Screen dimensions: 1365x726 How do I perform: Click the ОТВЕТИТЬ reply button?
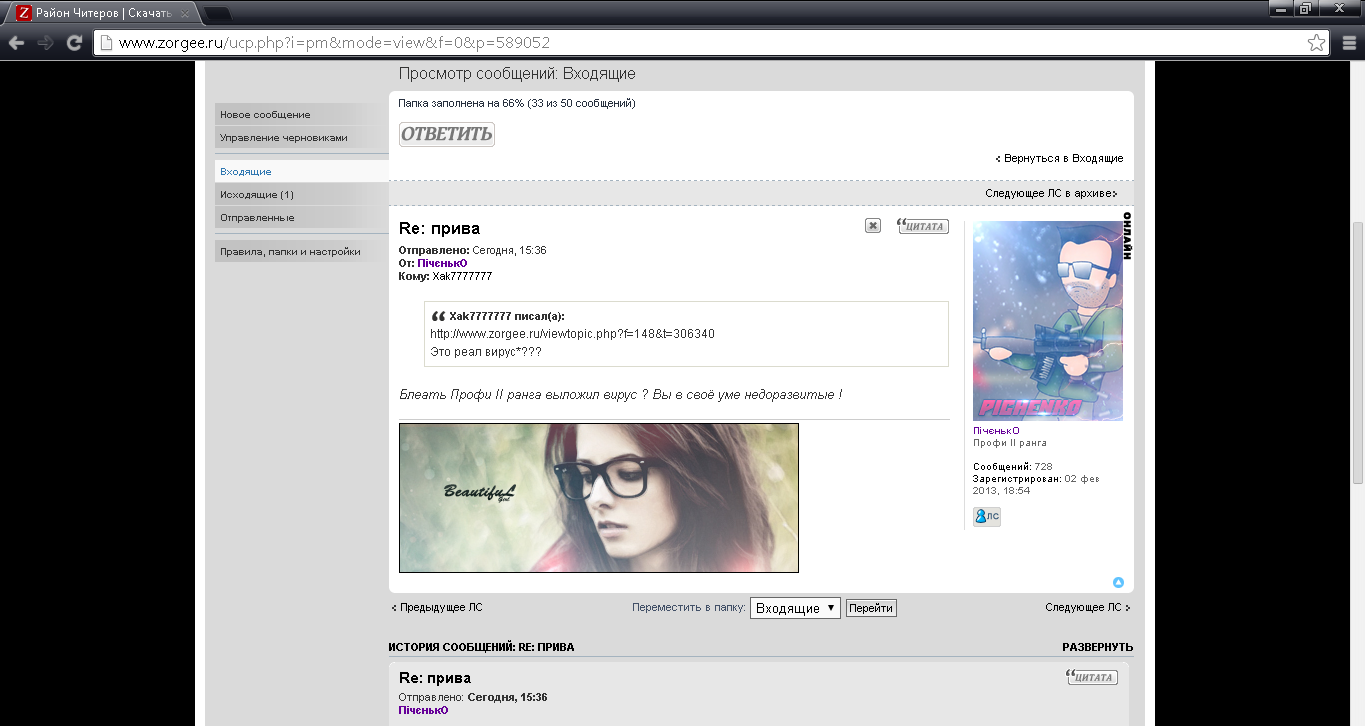pos(447,134)
